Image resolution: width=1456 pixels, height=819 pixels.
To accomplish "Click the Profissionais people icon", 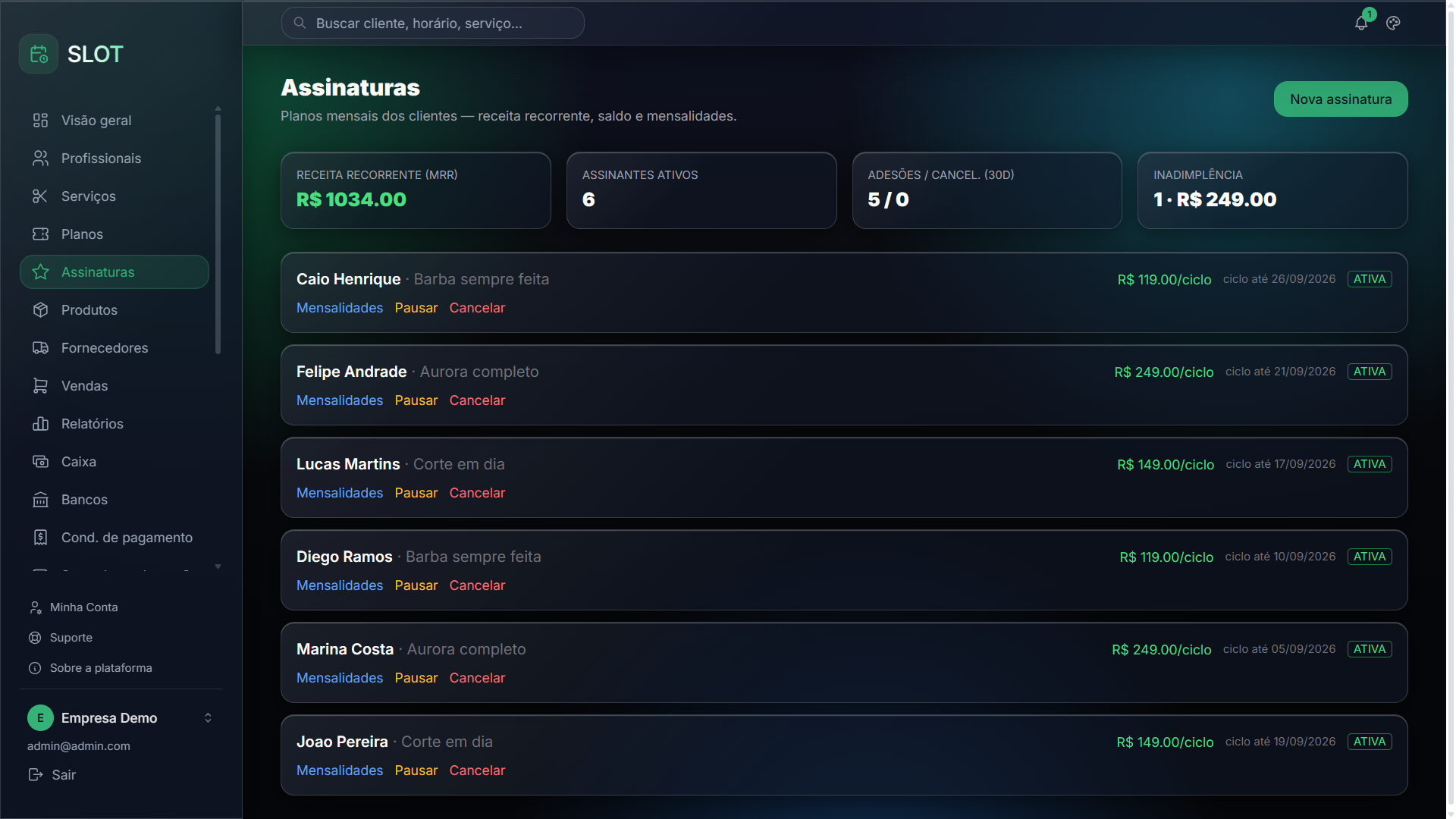I will click(40, 158).
